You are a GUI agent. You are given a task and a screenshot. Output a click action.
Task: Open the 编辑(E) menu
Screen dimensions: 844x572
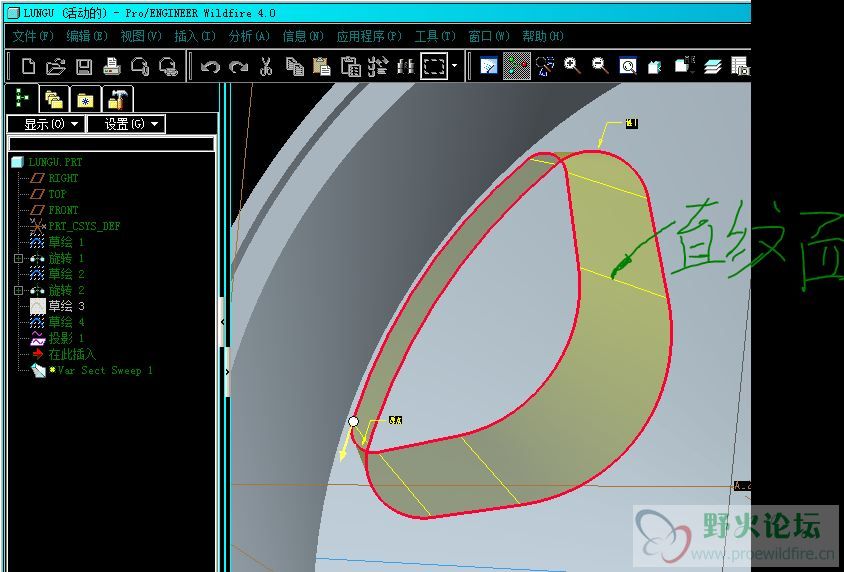click(x=87, y=36)
